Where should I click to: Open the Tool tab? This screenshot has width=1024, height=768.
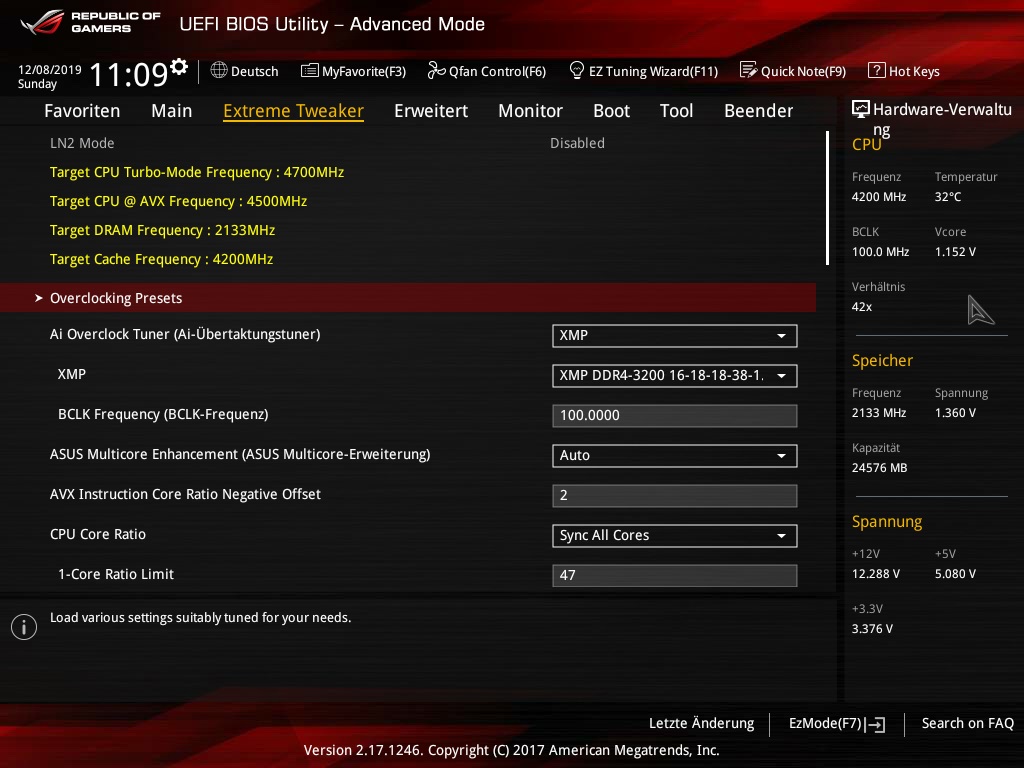tap(677, 111)
